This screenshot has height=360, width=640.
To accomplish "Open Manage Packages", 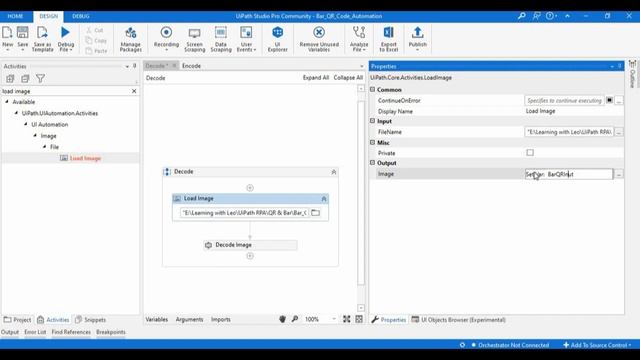I will 131,39.
